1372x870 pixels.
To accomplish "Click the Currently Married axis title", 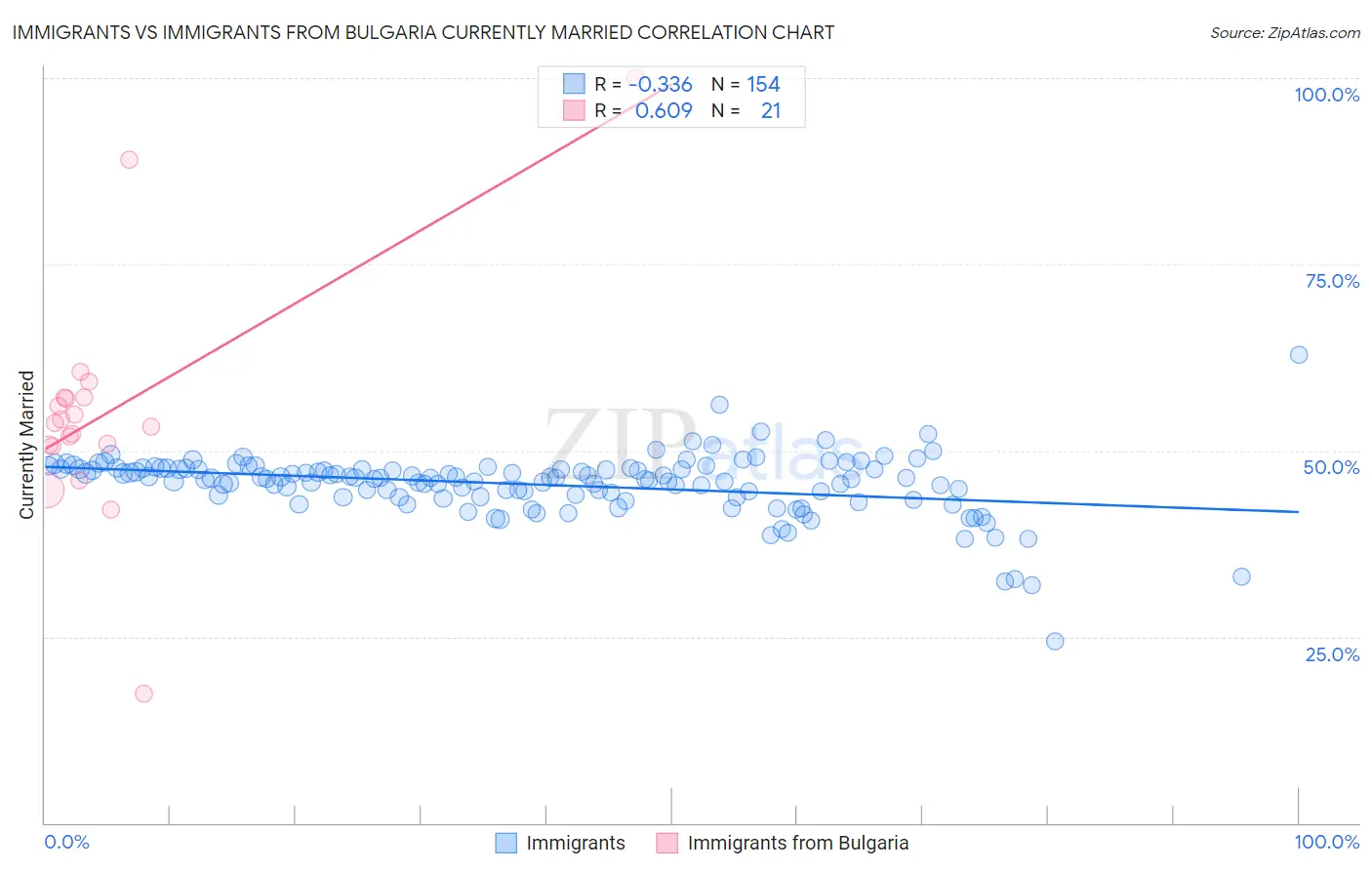I will click(26, 445).
